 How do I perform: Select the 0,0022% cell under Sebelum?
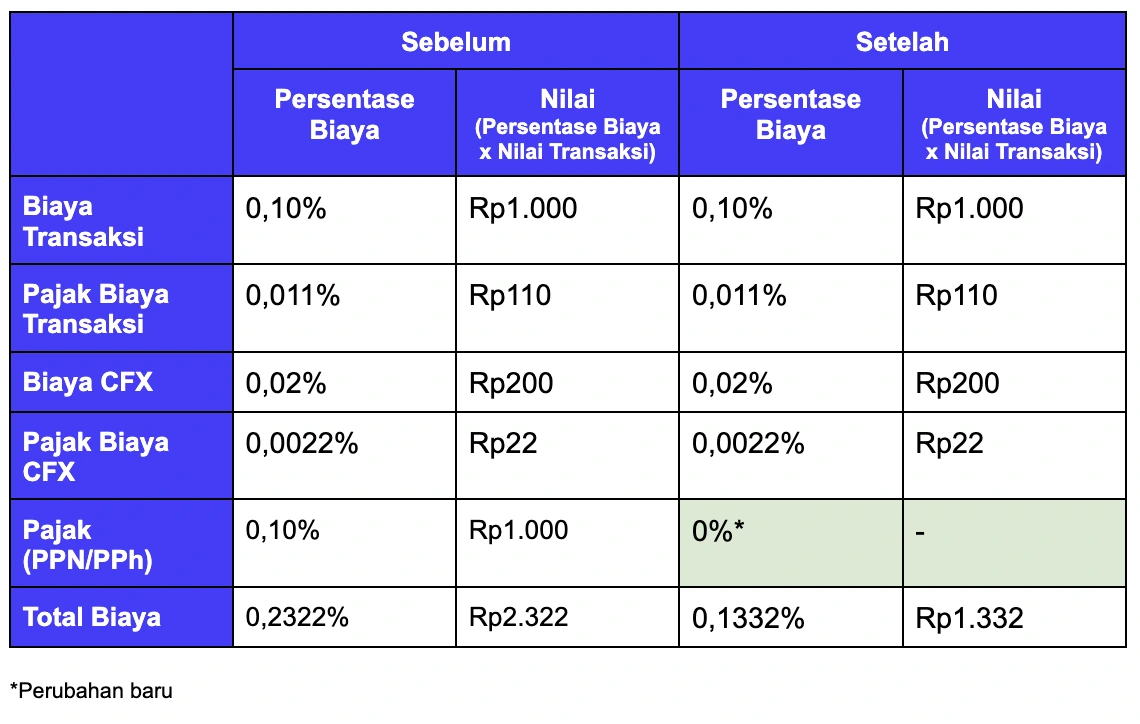tap(345, 456)
